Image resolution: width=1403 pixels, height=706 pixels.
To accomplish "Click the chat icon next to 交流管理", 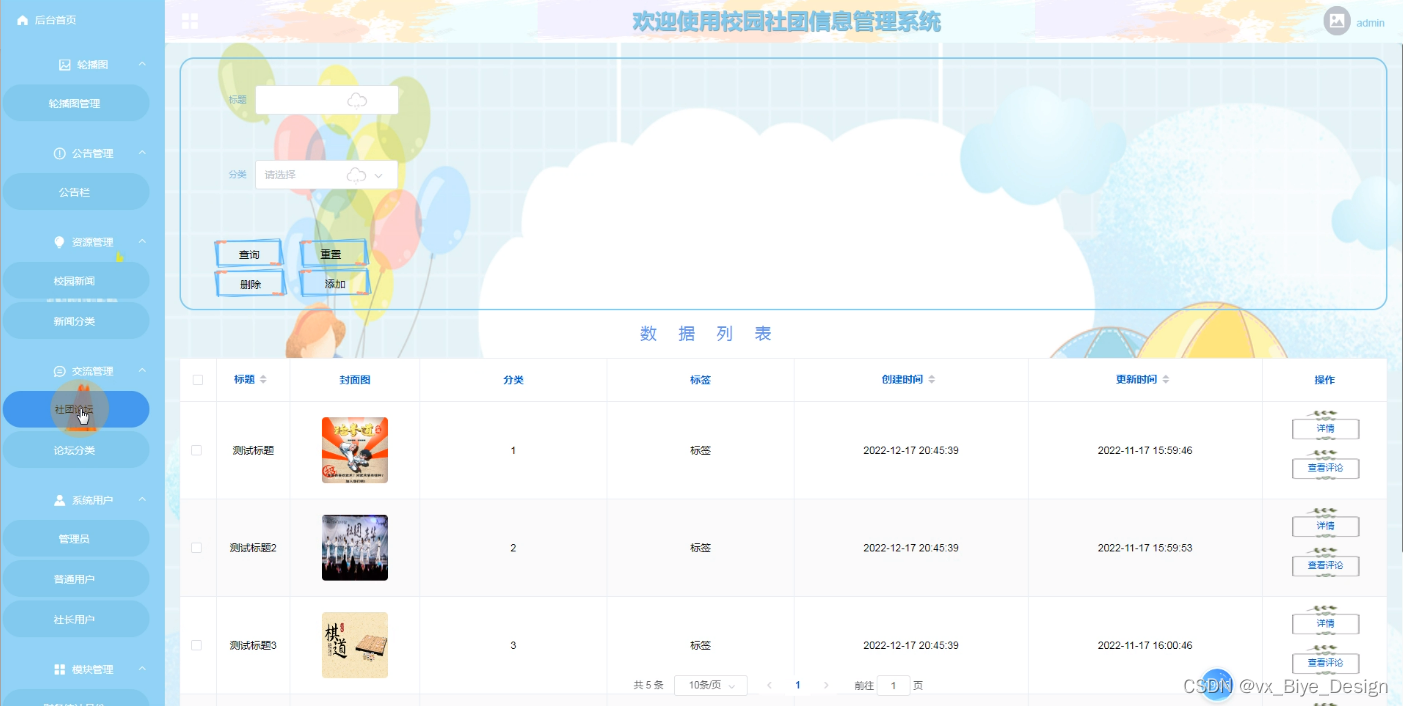I will tap(59, 372).
